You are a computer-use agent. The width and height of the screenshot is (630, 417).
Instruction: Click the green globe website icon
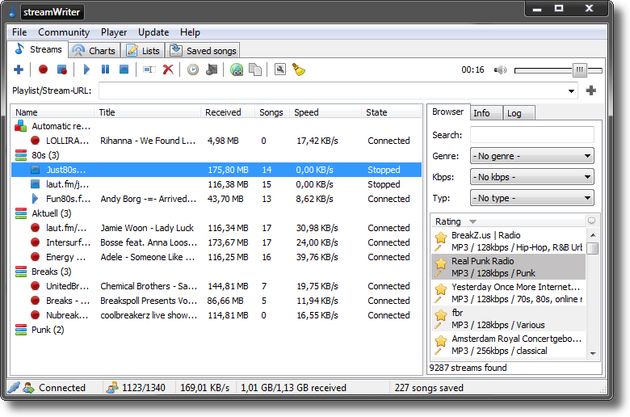pos(237,70)
